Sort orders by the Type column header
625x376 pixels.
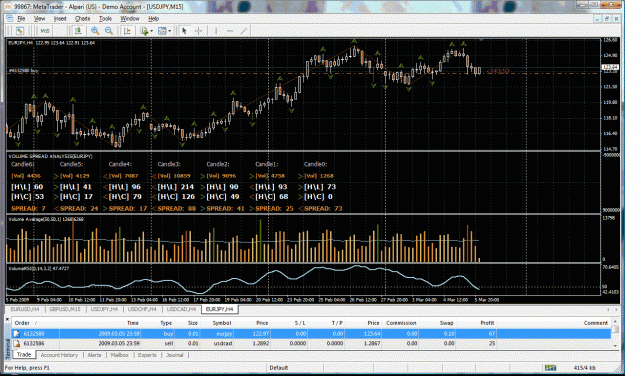pyautogui.click(x=157, y=323)
